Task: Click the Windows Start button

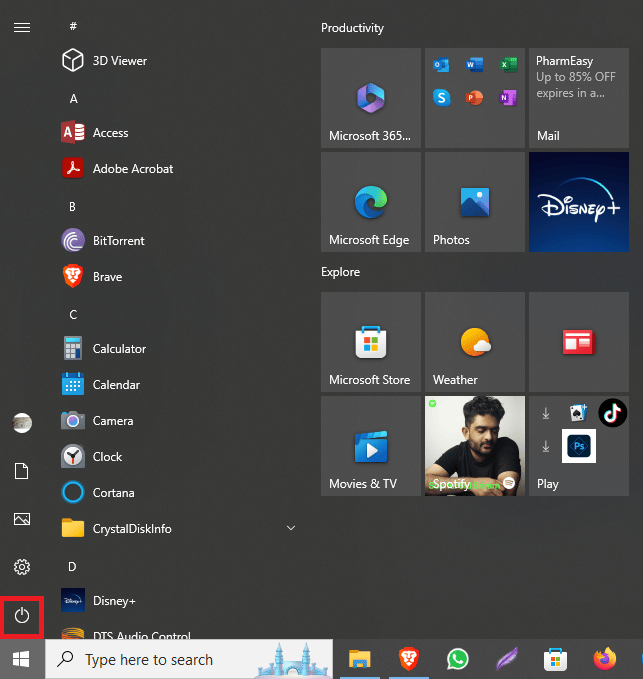Action: [x=21, y=659]
